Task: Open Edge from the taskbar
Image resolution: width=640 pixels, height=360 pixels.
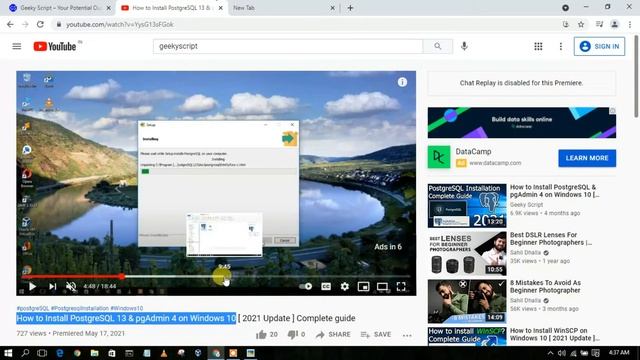Action: (60, 353)
